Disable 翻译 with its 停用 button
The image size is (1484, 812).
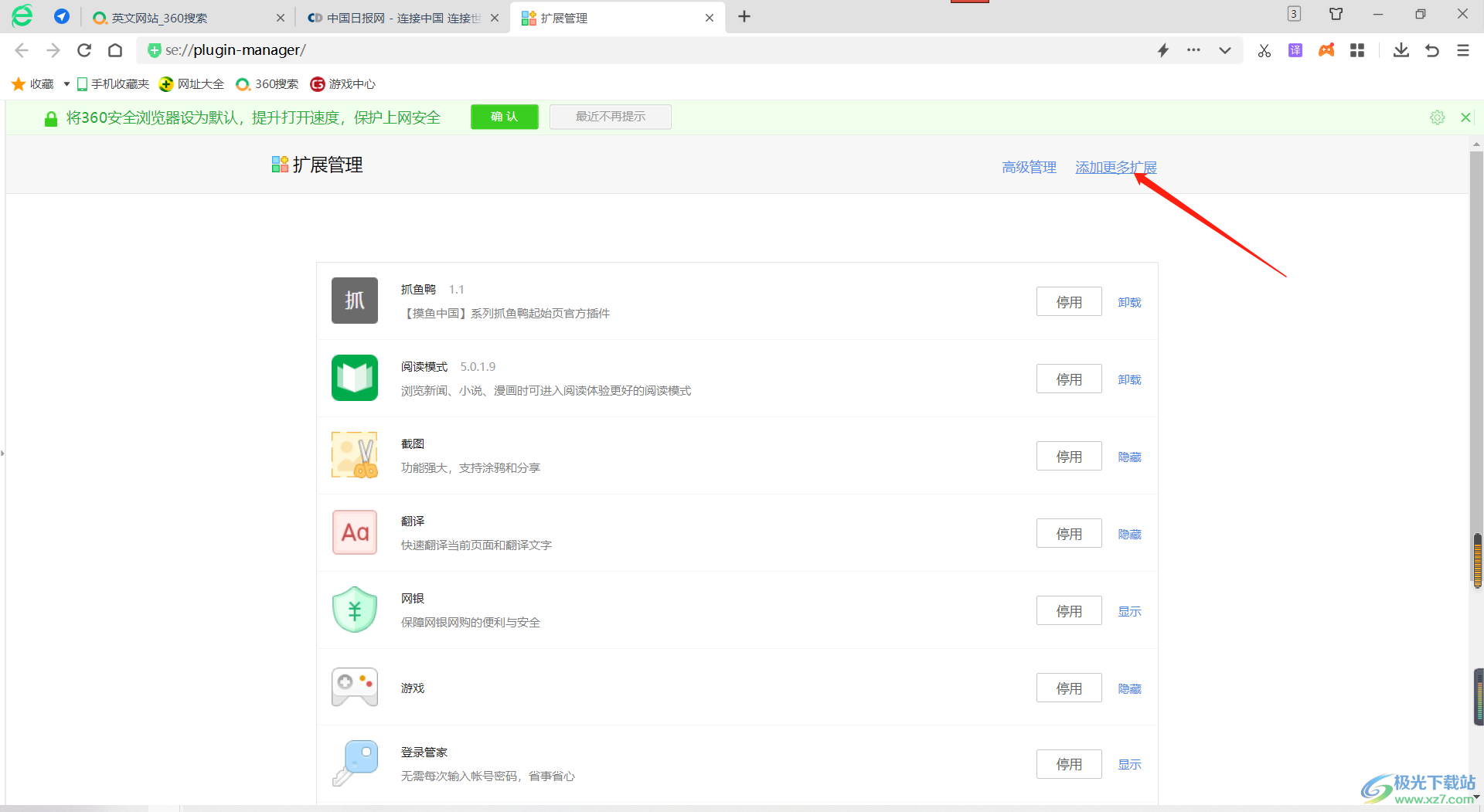[x=1069, y=534]
